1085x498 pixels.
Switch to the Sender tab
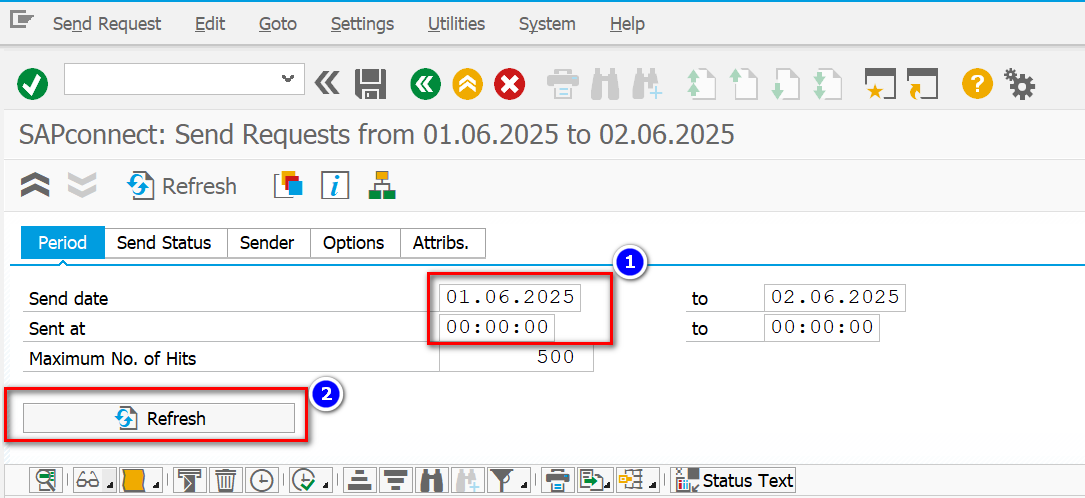coord(267,243)
